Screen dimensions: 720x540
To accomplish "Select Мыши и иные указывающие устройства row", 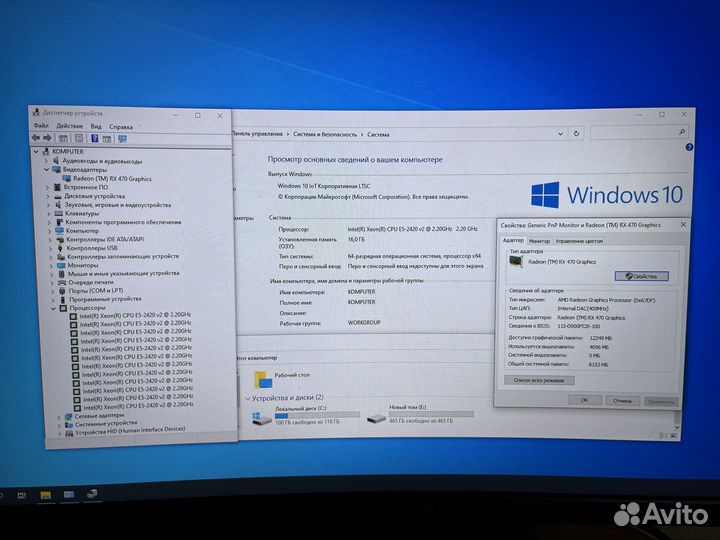I will point(124,273).
